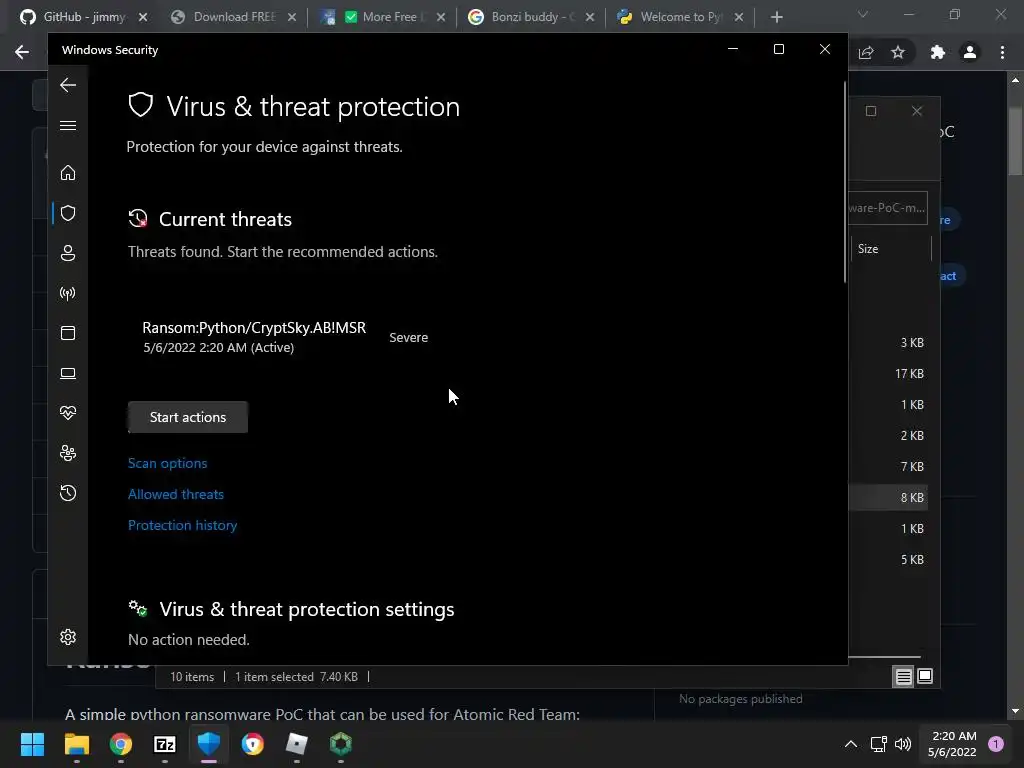The height and width of the screenshot is (768, 1024).
Task: Open Protection history clock sidebar icon
Action: click(68, 493)
